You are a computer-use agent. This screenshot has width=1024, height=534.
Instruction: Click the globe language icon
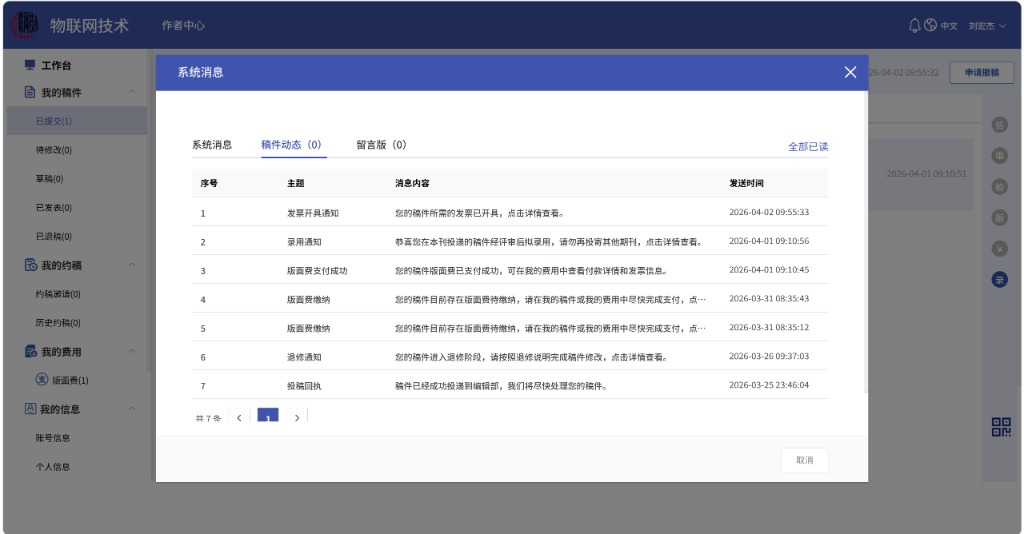tap(930, 25)
